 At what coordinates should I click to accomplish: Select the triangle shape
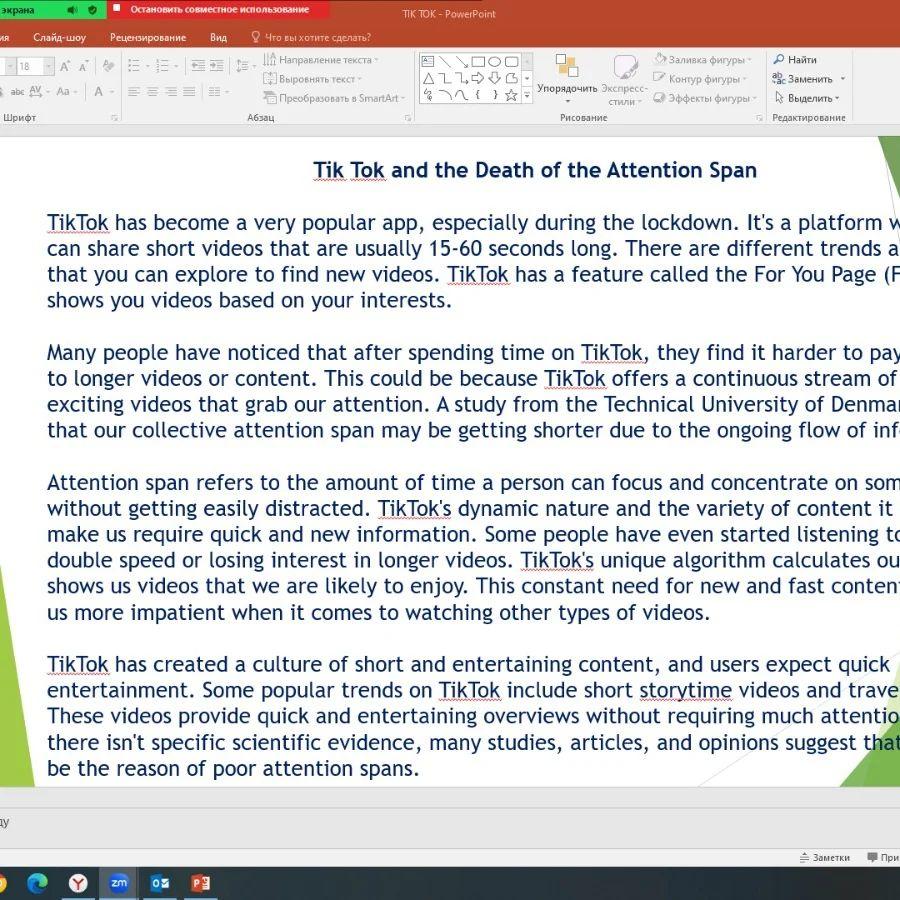[x=428, y=79]
